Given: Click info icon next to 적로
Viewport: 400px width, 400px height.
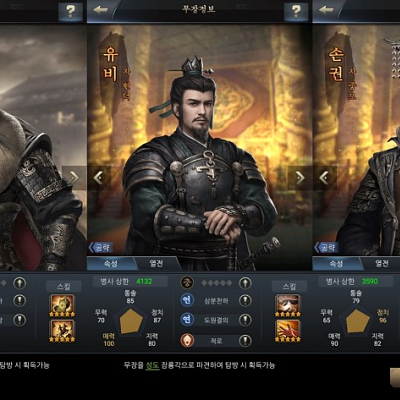Looking at the screenshot, I should [x=245, y=340].
